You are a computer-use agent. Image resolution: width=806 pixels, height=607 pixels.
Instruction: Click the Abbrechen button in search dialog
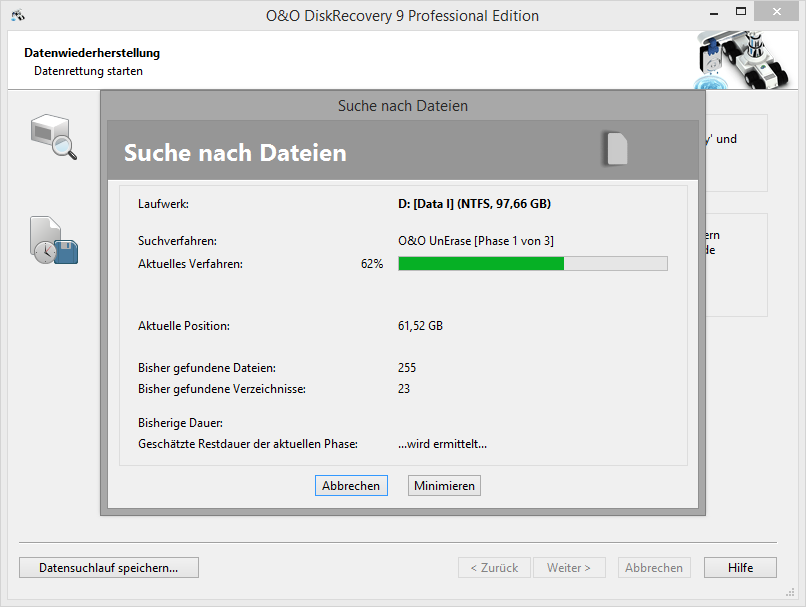pyautogui.click(x=351, y=486)
